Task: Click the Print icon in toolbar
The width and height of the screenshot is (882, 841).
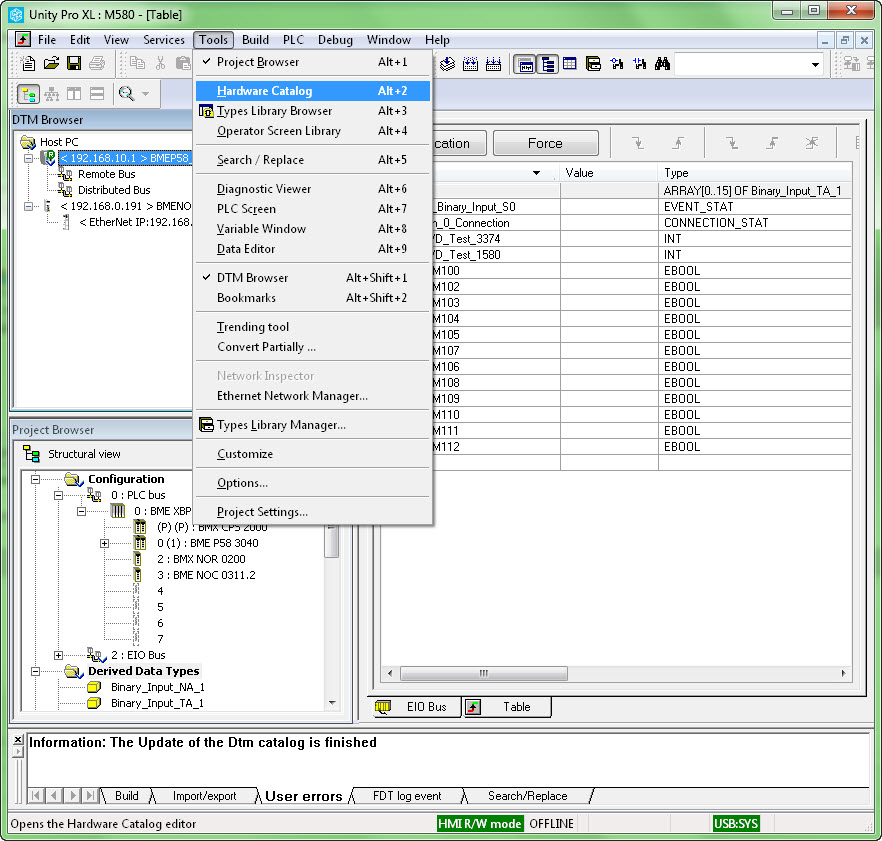Action: tap(97, 63)
